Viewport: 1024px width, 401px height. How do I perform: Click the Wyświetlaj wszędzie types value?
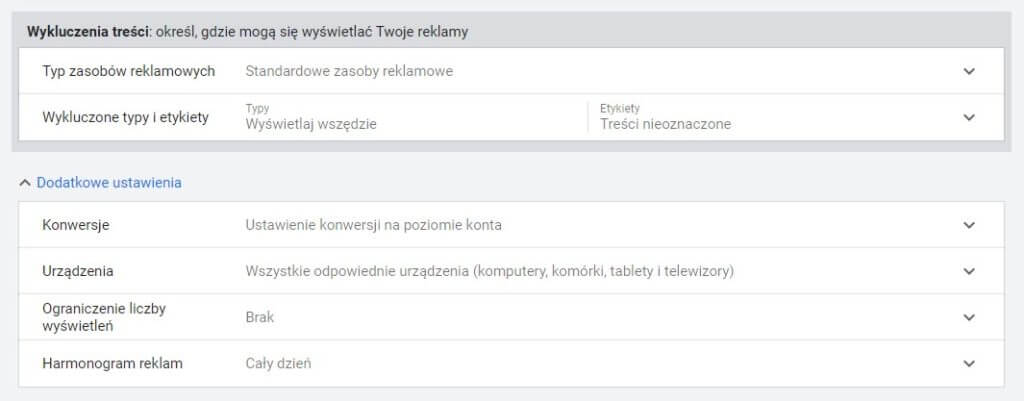pyautogui.click(x=311, y=125)
